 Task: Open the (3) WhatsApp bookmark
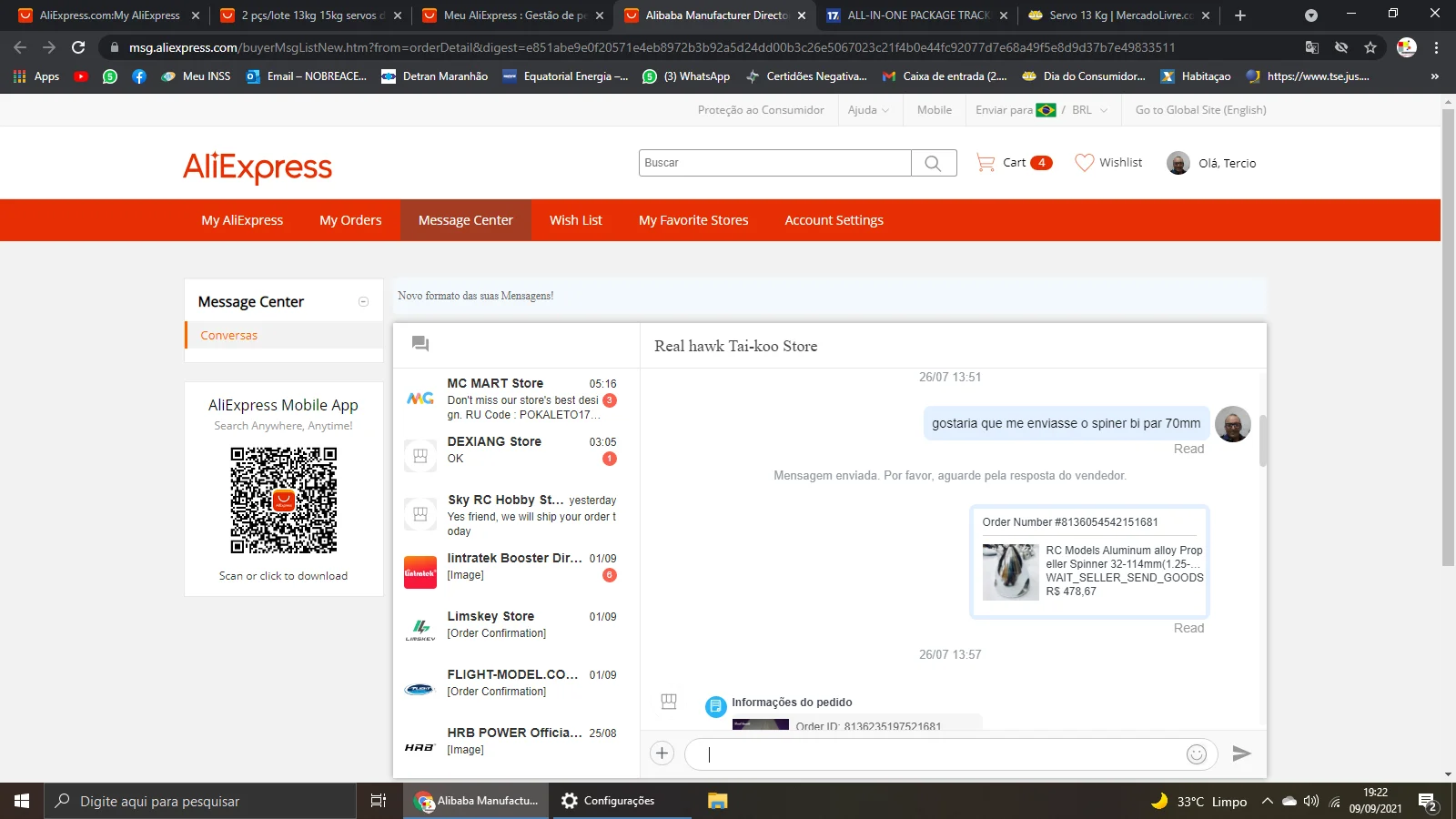(x=686, y=76)
